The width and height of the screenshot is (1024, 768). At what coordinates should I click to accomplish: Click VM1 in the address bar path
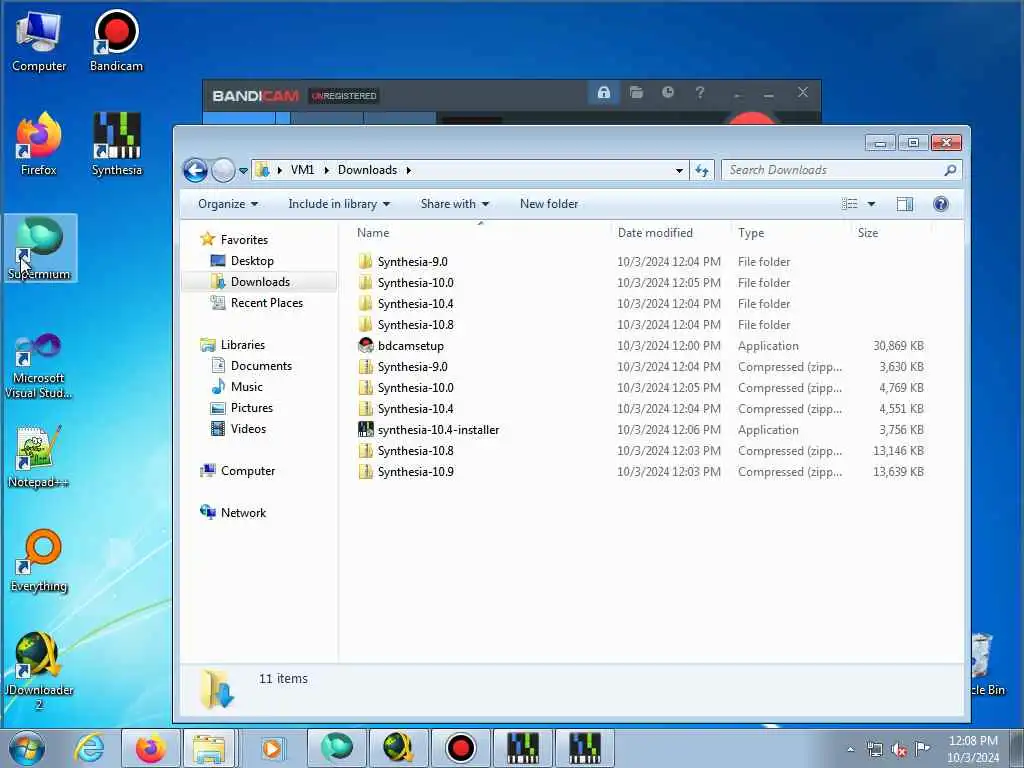tap(302, 170)
